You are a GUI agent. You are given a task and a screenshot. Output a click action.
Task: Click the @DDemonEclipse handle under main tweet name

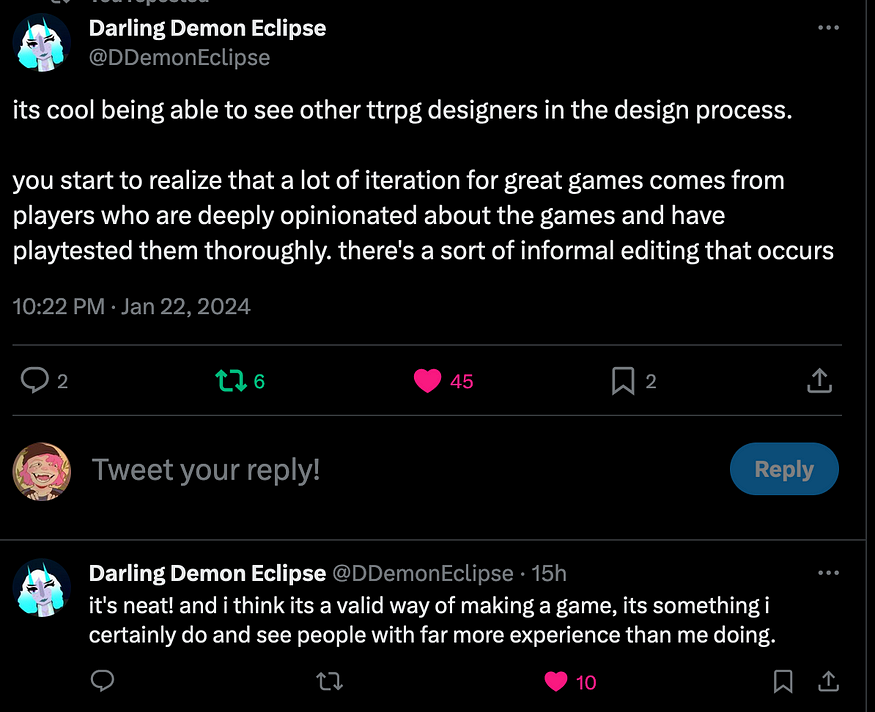179,57
